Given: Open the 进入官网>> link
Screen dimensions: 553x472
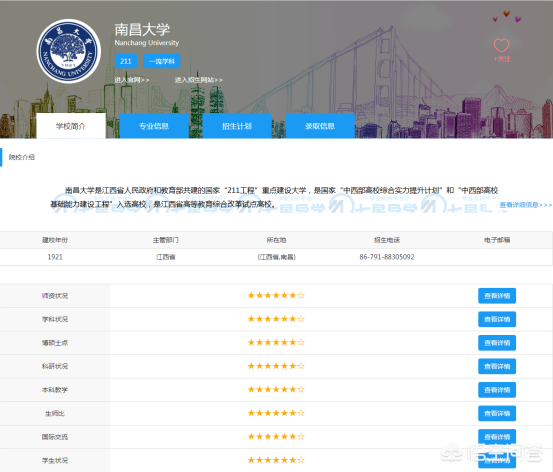Looking at the screenshot, I should pyautogui.click(x=132, y=80).
